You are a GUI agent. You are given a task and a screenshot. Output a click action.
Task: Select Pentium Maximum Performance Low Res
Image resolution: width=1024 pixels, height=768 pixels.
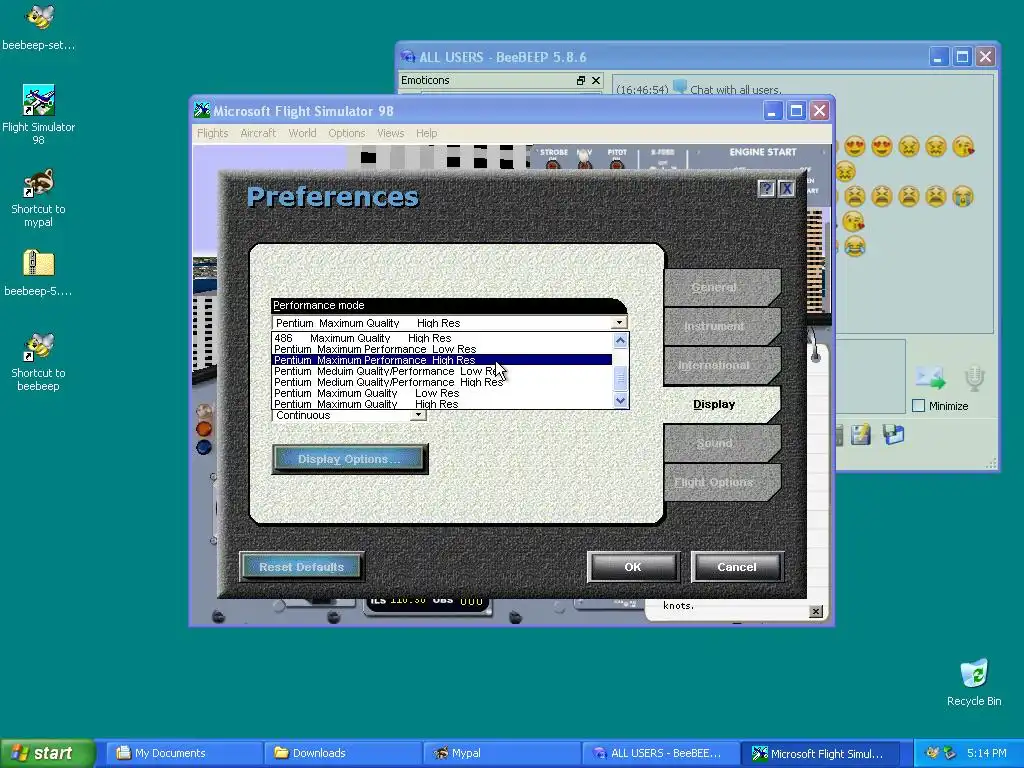coord(441,349)
